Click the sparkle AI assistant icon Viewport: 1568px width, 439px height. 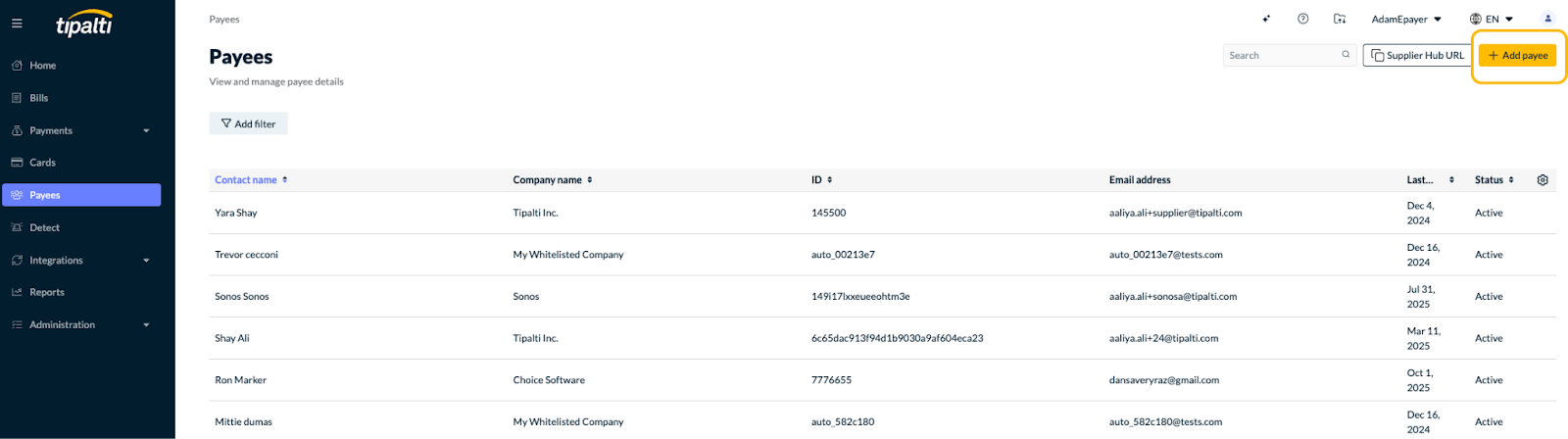[1266, 19]
